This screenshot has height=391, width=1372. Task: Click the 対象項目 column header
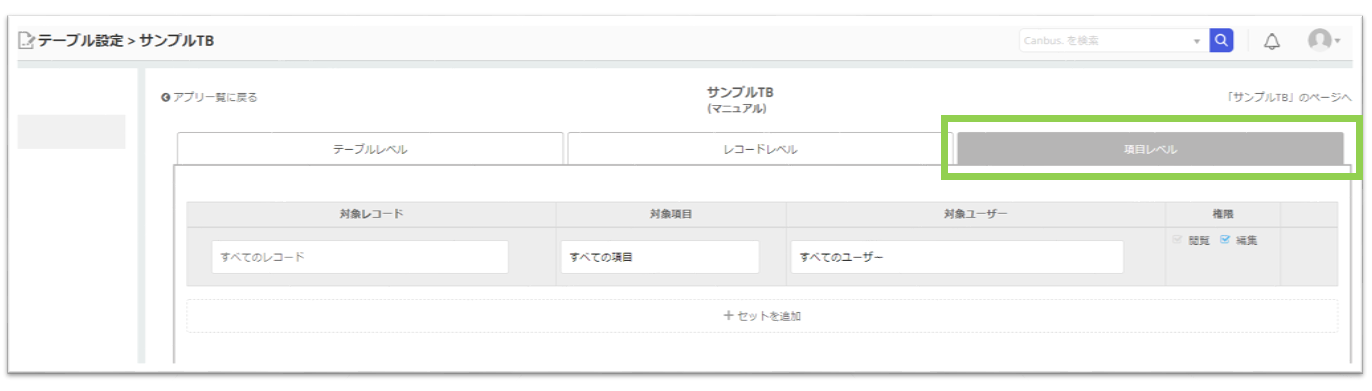671,214
